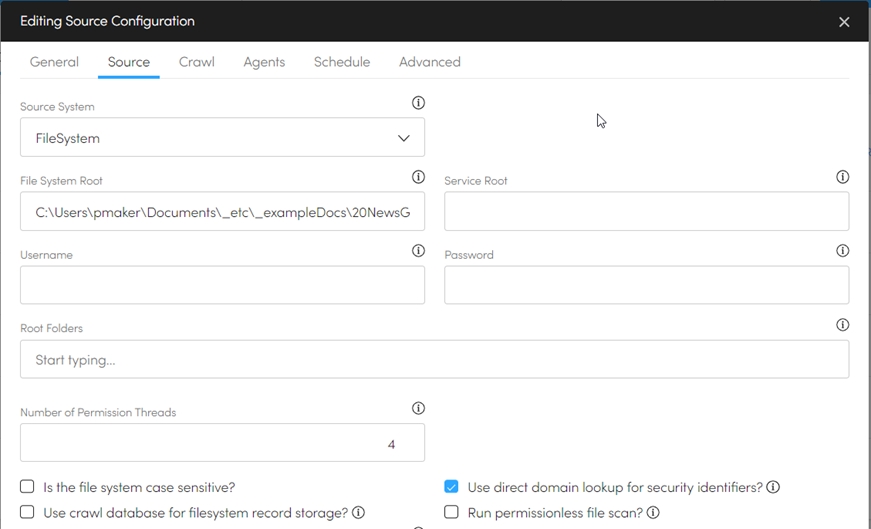Viewport: 871px width, 529px height.
Task: Click info icon beside Username field
Action: click(418, 251)
